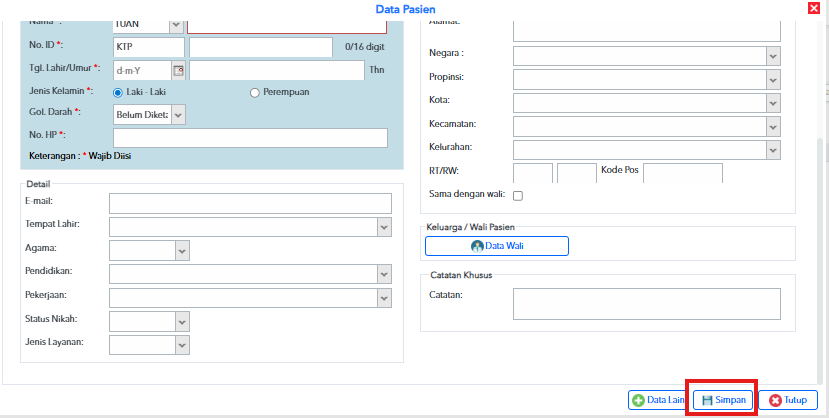Open the Agama dropdown
The width and height of the screenshot is (829, 418).
(182, 250)
